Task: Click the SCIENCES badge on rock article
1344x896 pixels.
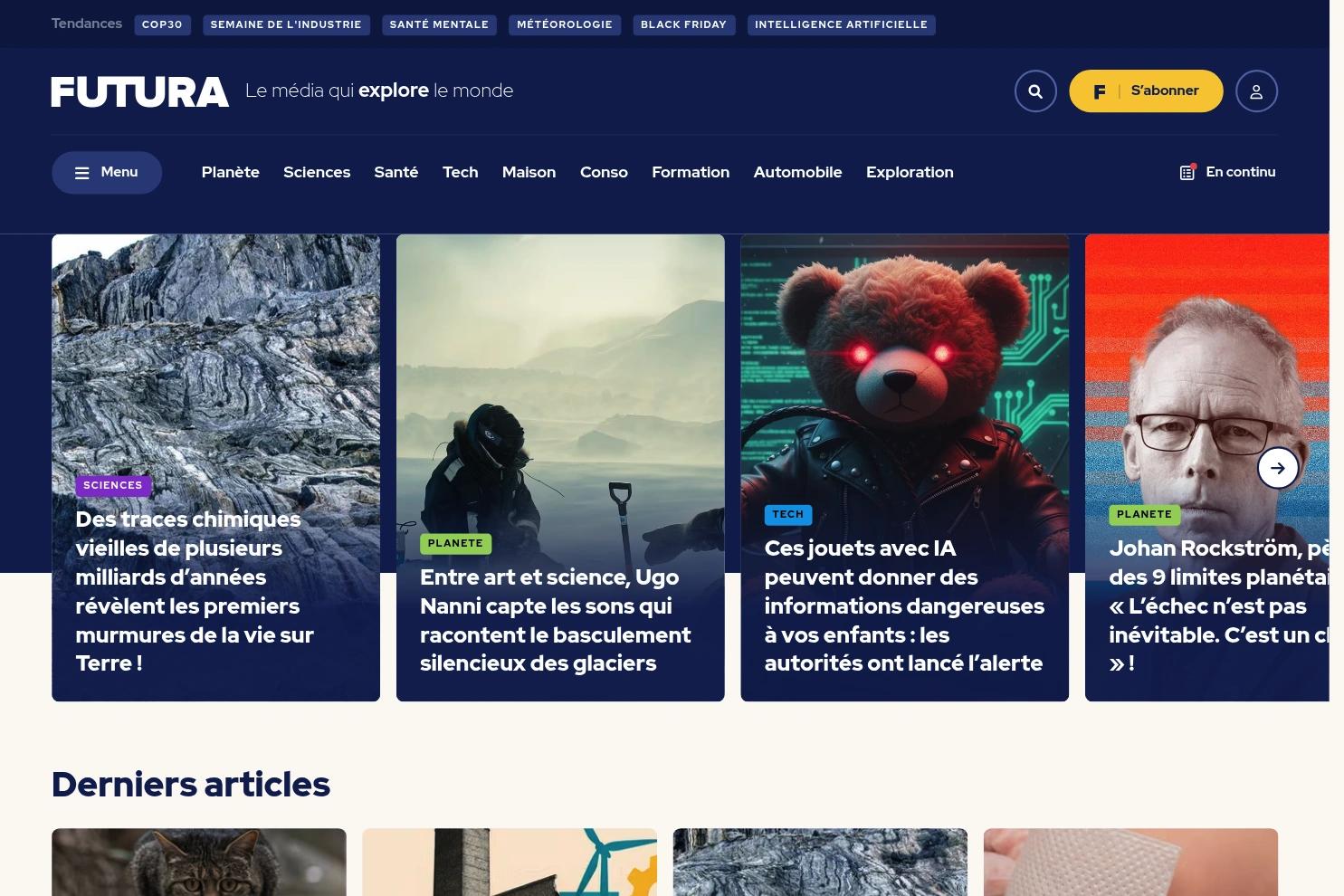Action: pyautogui.click(x=113, y=486)
